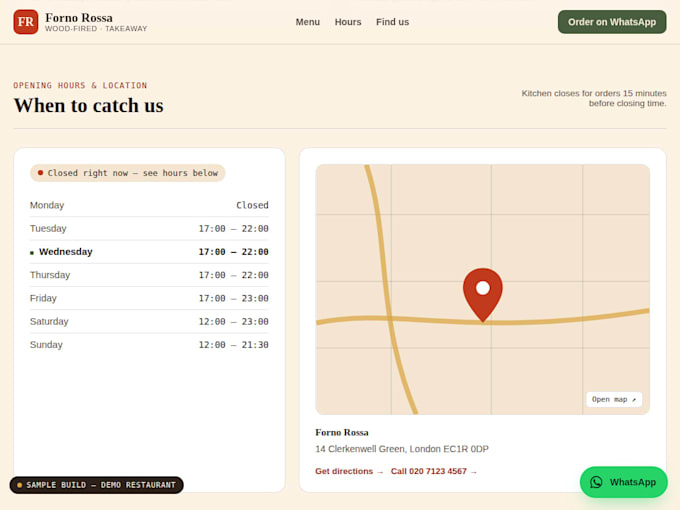Click Friday's 17:00 – 23:00 hours
Image resolution: width=680 pixels, height=510 pixels.
click(x=233, y=298)
